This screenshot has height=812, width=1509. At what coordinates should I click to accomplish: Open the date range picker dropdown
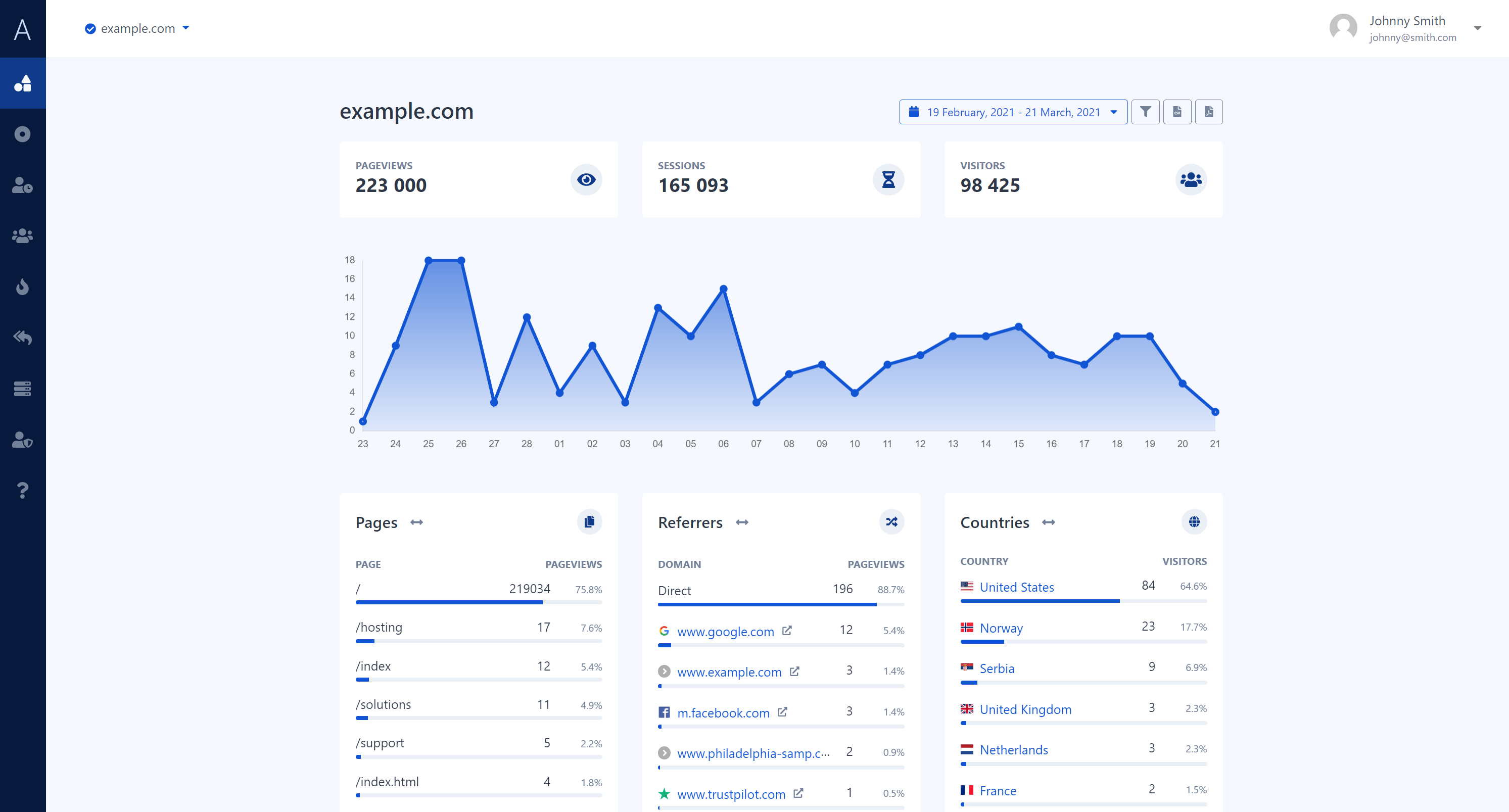[1013, 112]
